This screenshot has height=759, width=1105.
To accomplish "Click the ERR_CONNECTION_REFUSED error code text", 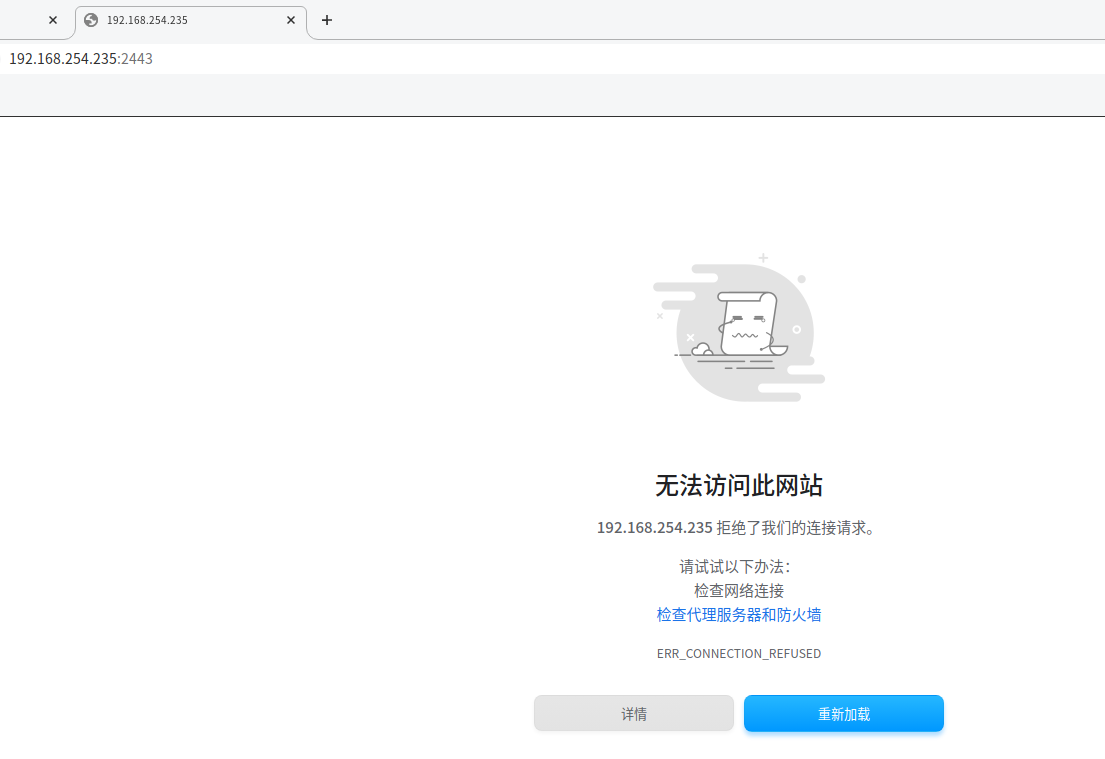I will (739, 653).
